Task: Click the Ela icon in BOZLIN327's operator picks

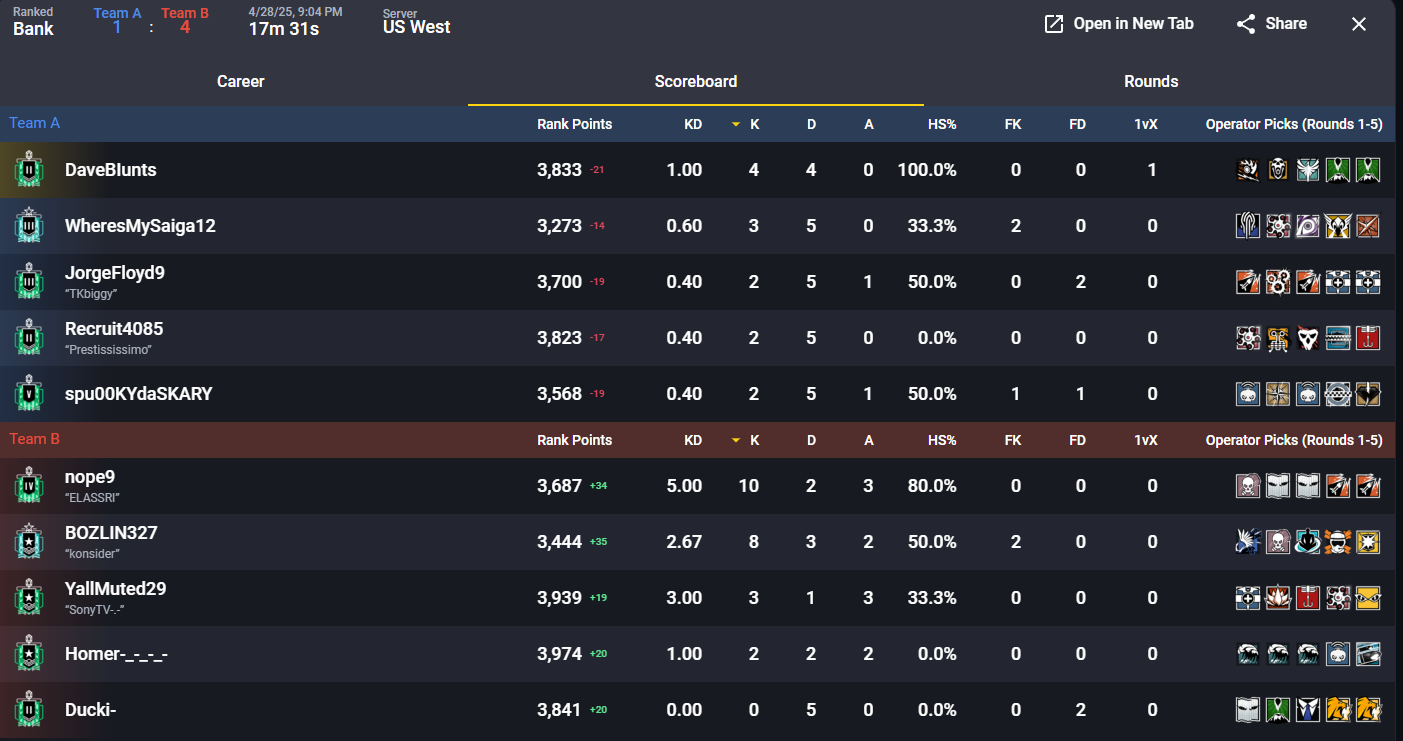Action: [x=1248, y=541]
